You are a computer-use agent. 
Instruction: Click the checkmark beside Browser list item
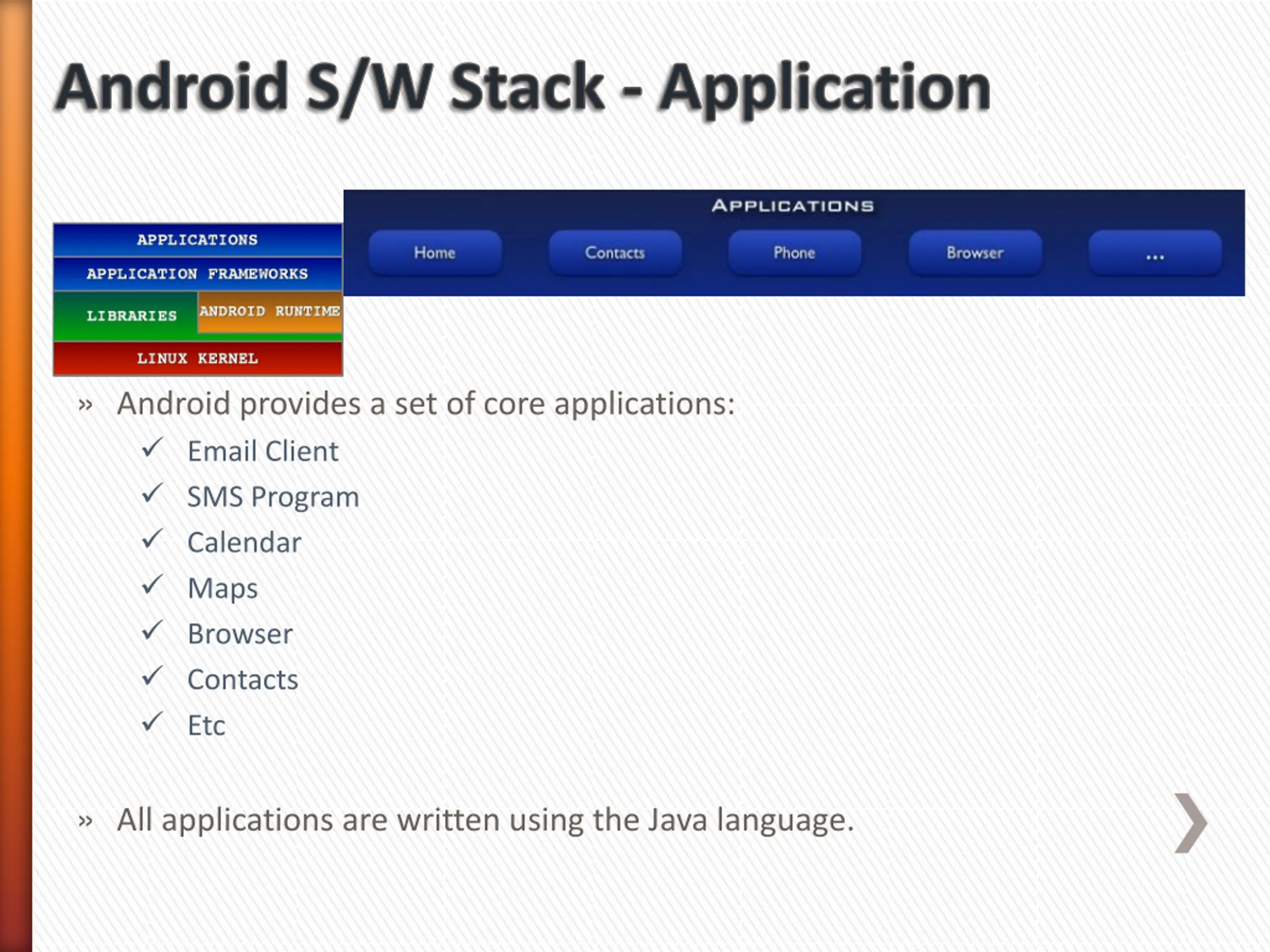pyautogui.click(x=153, y=631)
